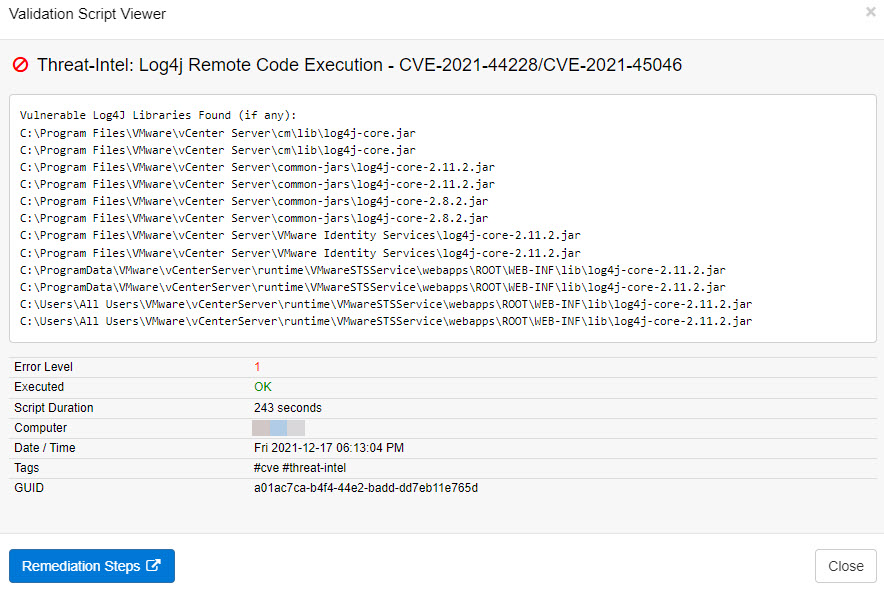The height and width of the screenshot is (589, 884).
Task: Dismiss the viewer with the top-right X
Action: click(870, 12)
